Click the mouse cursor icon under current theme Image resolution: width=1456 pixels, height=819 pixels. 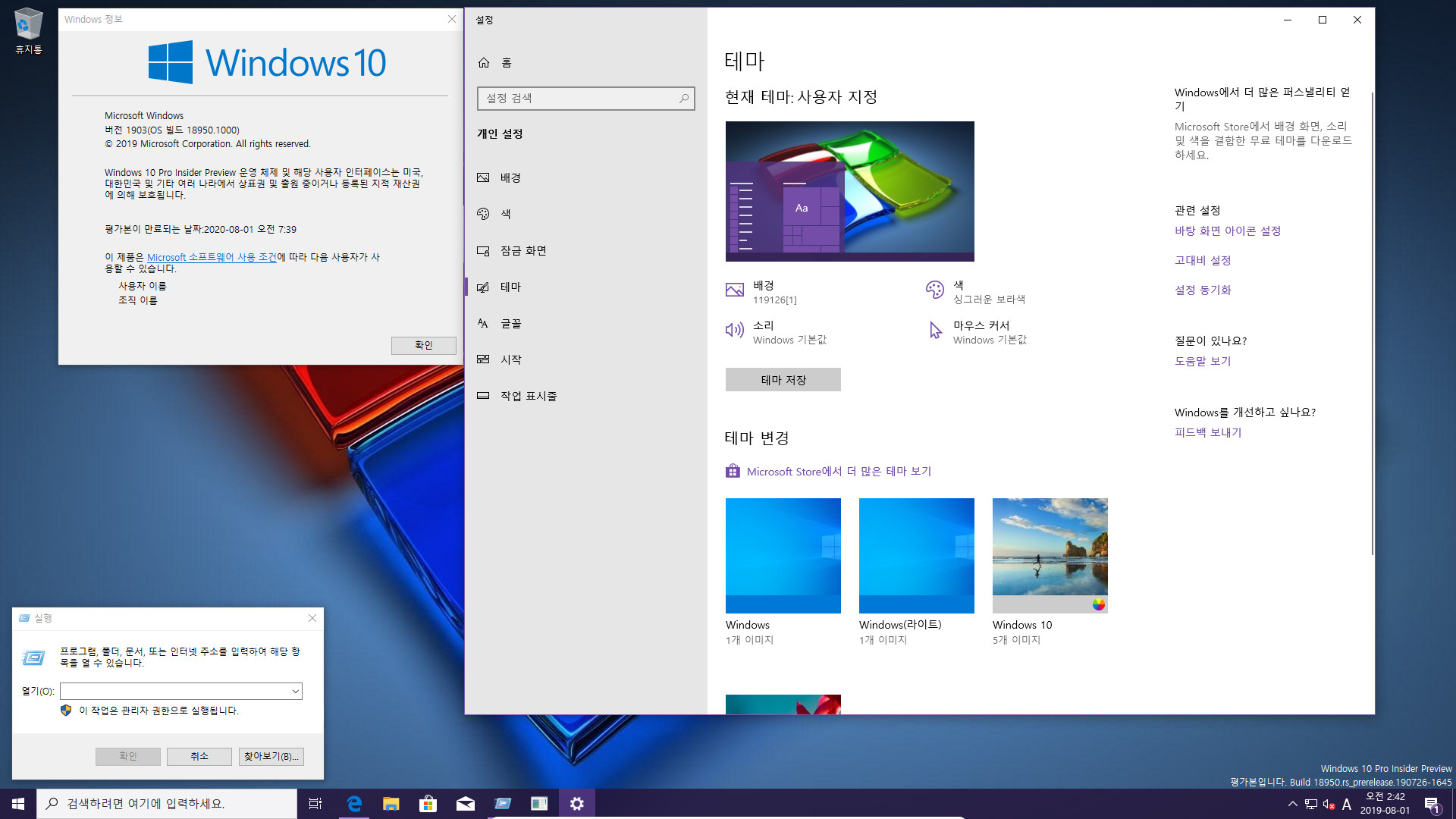(935, 330)
